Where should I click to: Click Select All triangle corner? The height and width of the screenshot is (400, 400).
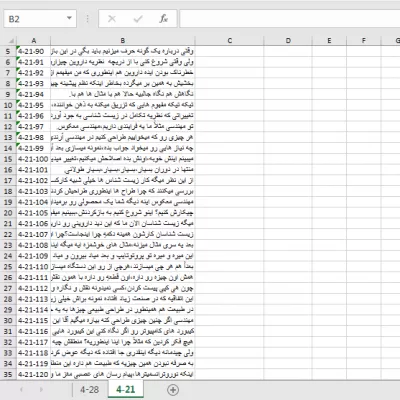(11, 41)
